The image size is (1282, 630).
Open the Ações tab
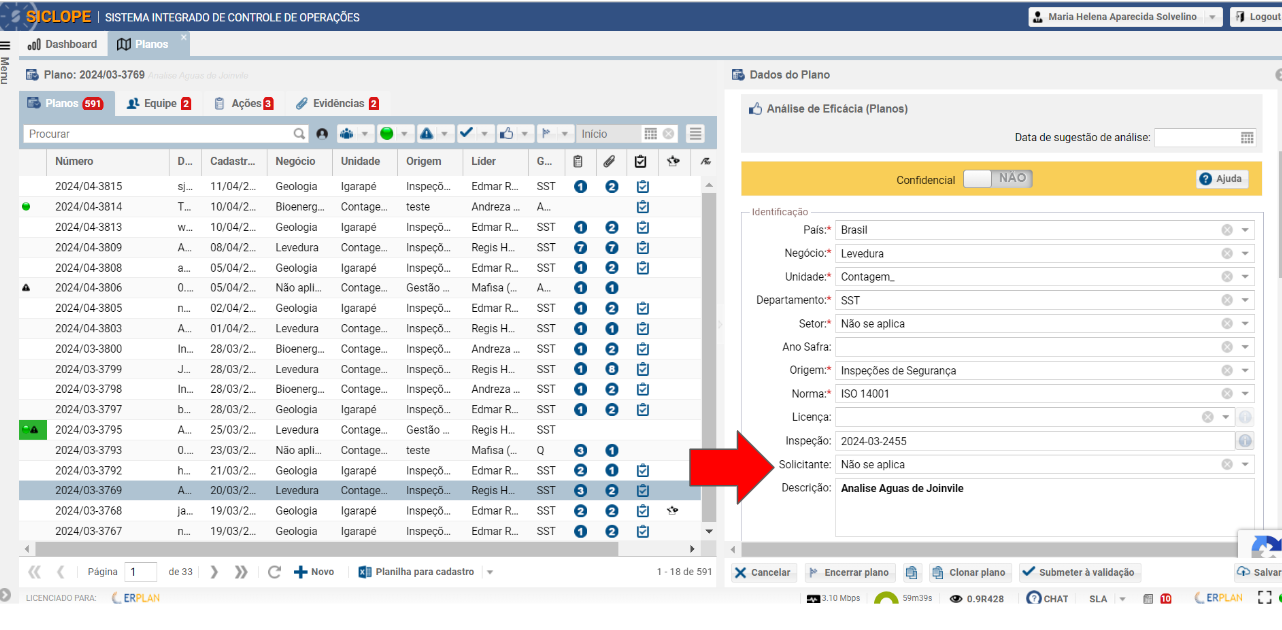[x=243, y=103]
